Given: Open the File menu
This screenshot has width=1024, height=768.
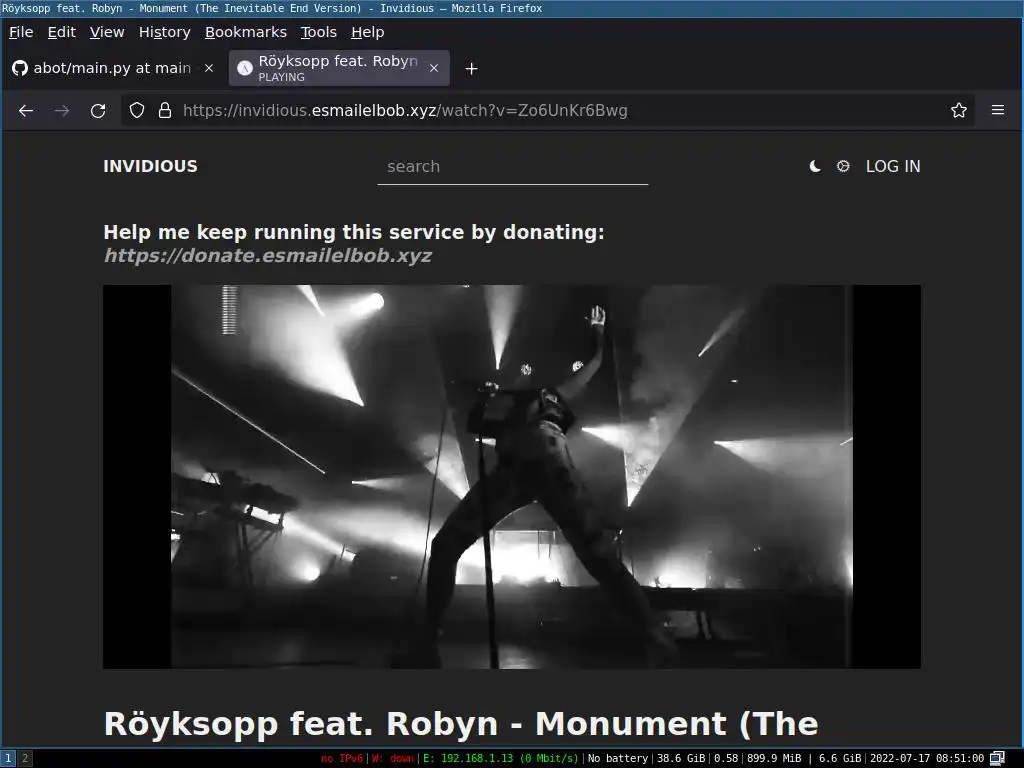Looking at the screenshot, I should pos(21,32).
